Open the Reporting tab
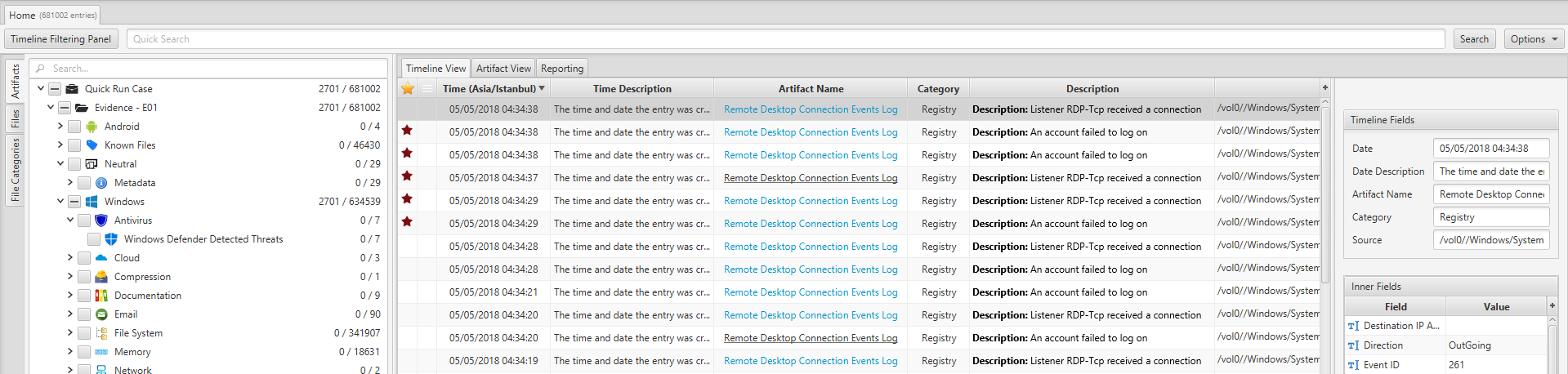 click(562, 69)
